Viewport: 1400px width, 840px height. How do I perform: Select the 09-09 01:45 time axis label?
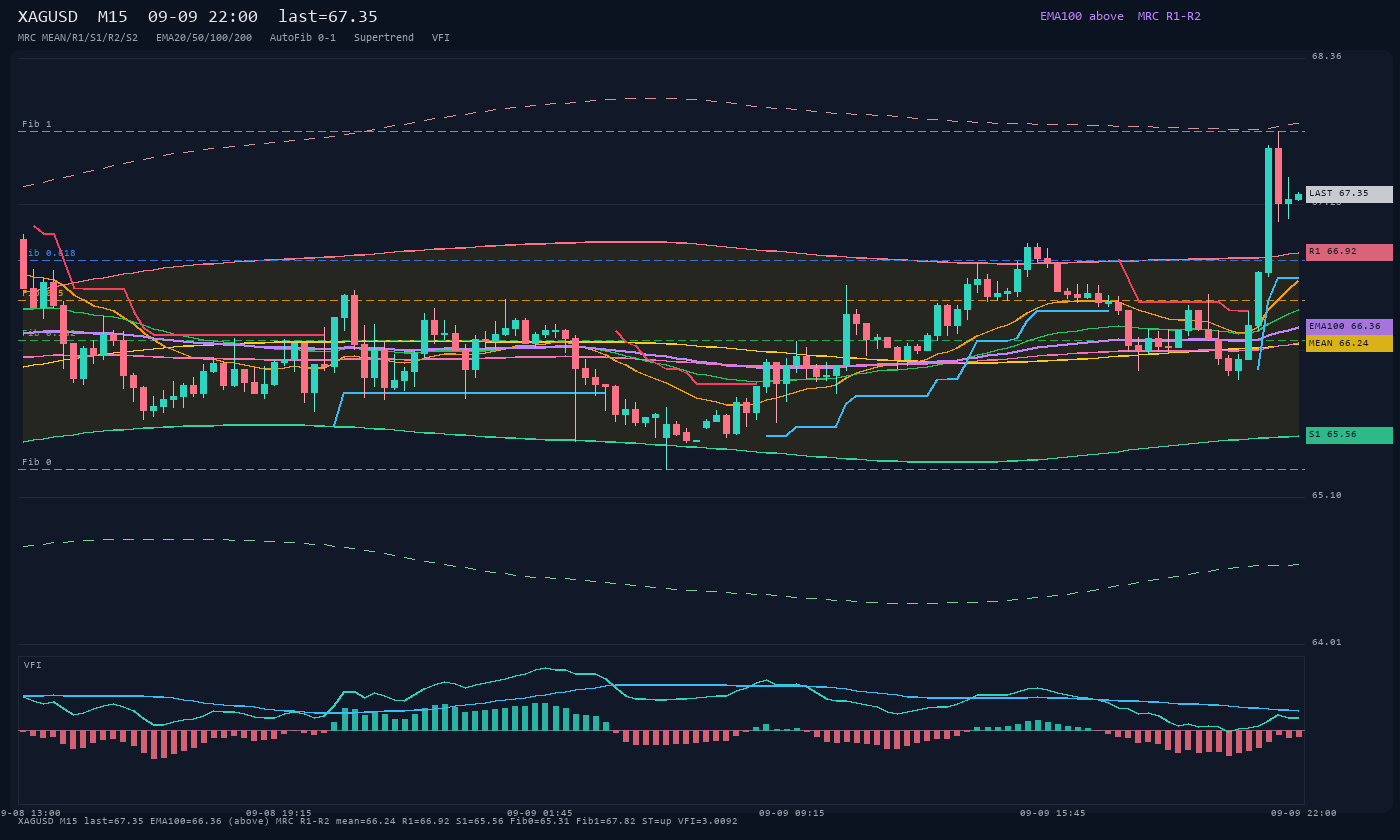(540, 813)
